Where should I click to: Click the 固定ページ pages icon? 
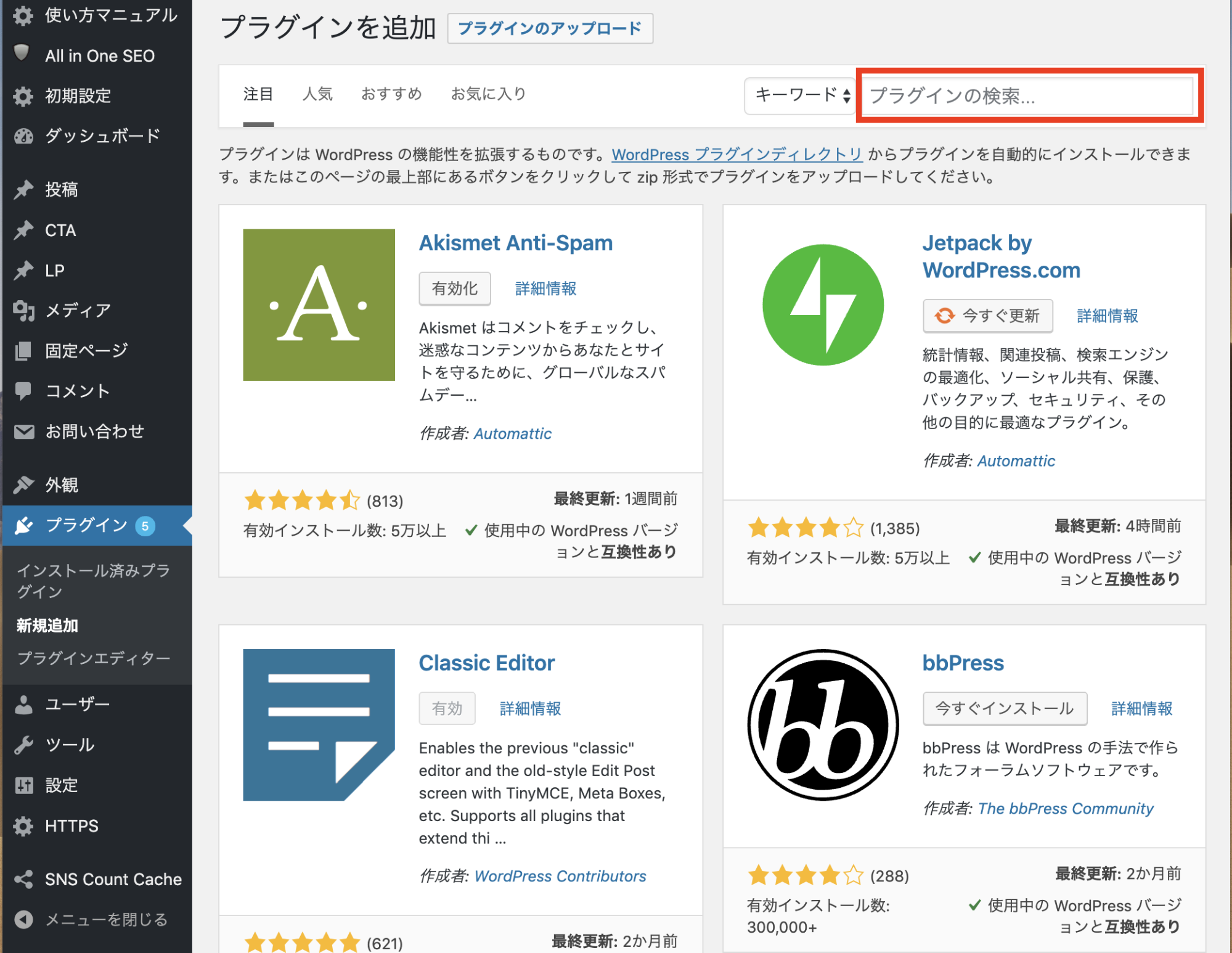click(x=23, y=351)
